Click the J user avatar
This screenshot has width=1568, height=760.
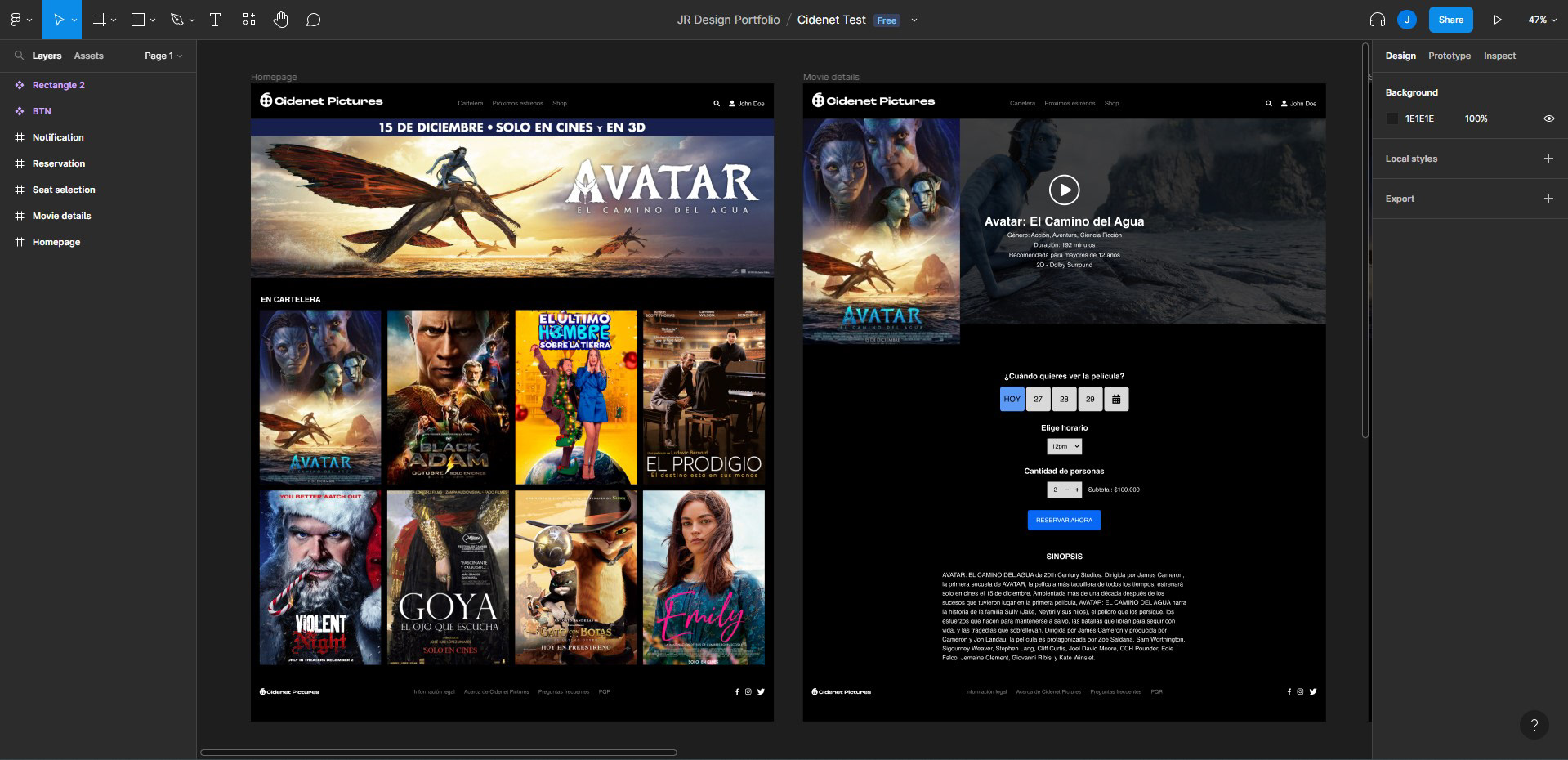pyautogui.click(x=1406, y=20)
